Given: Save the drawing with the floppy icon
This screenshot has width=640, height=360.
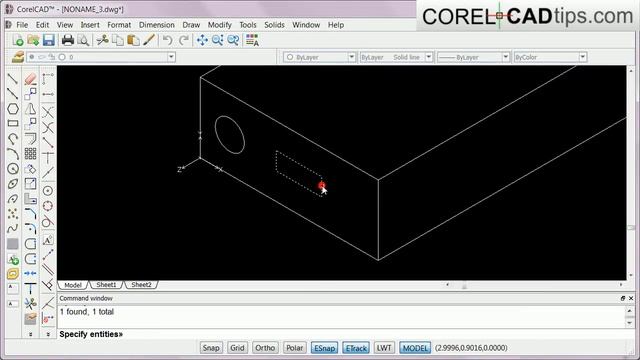Looking at the screenshot, I should [x=49, y=40].
